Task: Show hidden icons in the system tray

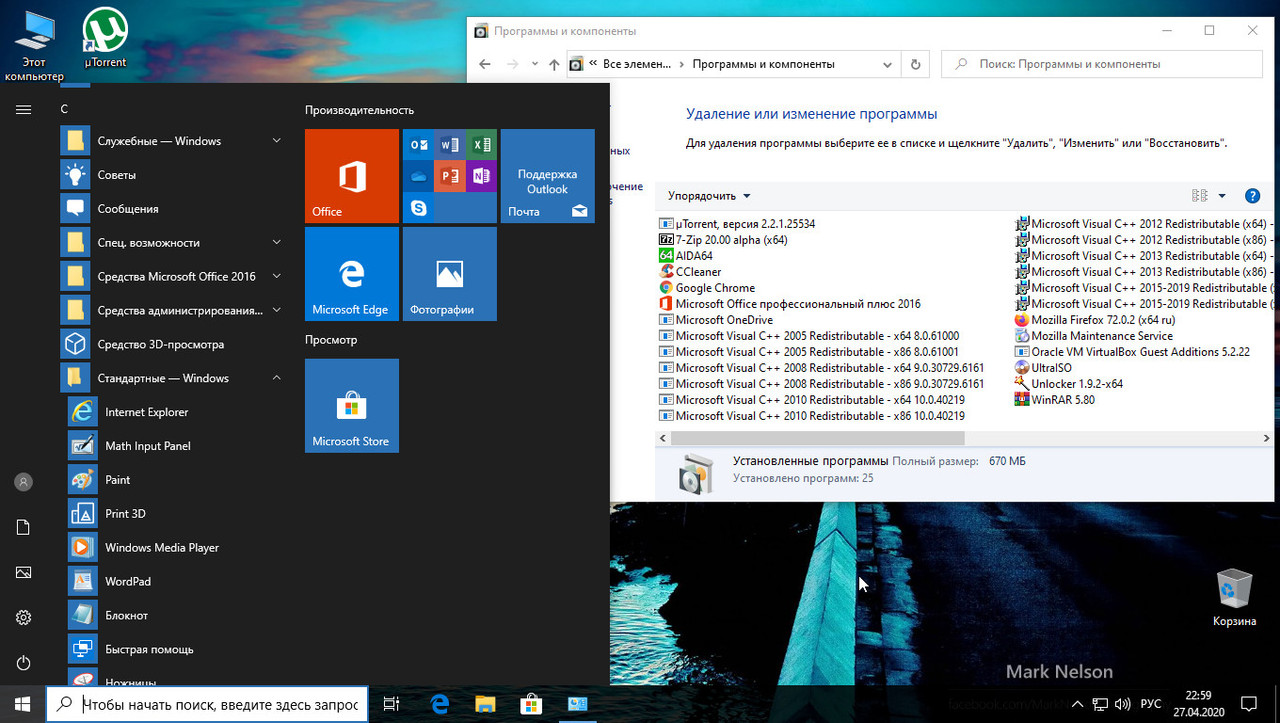Action: click(1077, 704)
